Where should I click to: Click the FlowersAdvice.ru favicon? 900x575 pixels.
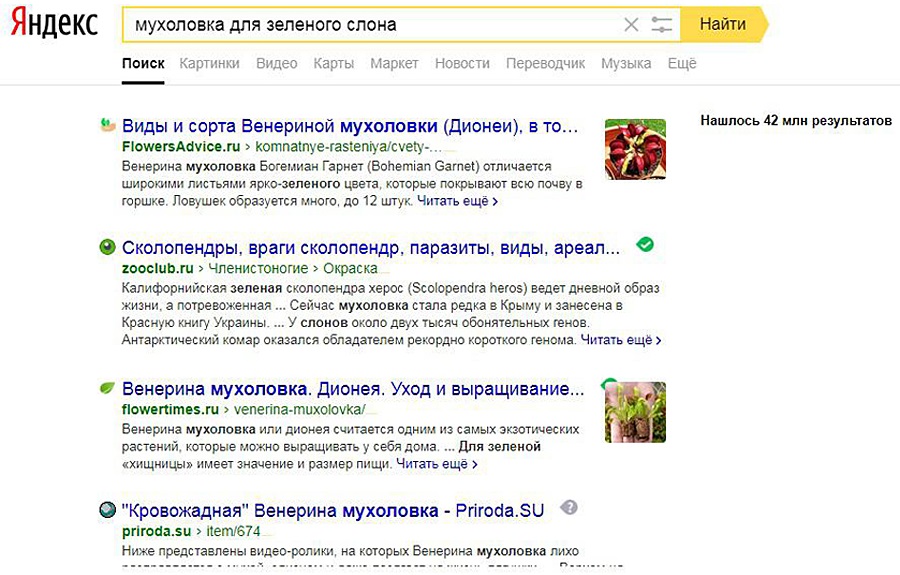point(107,126)
